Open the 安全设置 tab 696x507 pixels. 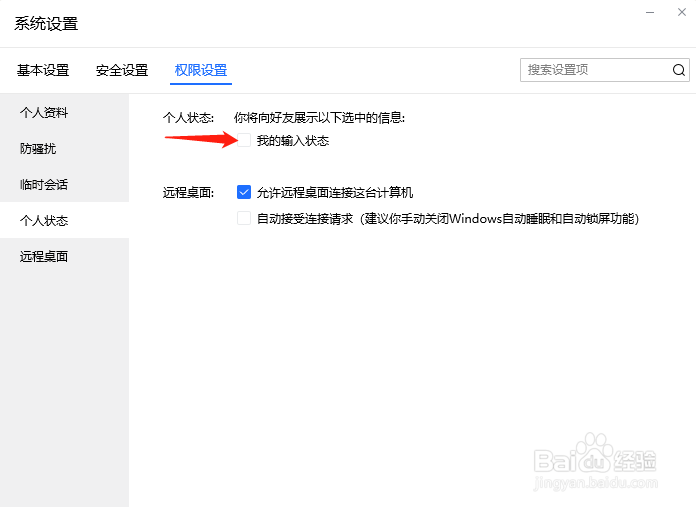122,70
